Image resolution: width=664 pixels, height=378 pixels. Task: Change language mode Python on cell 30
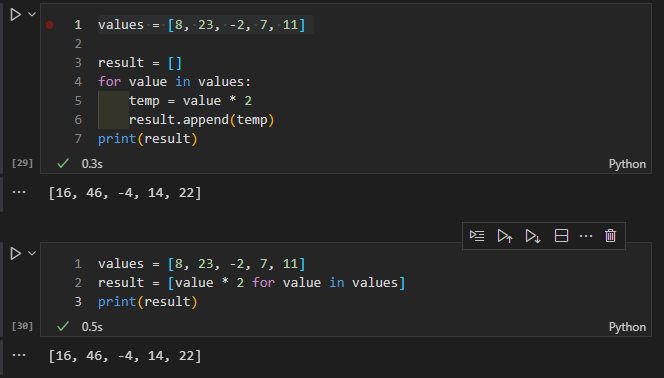[627, 327]
